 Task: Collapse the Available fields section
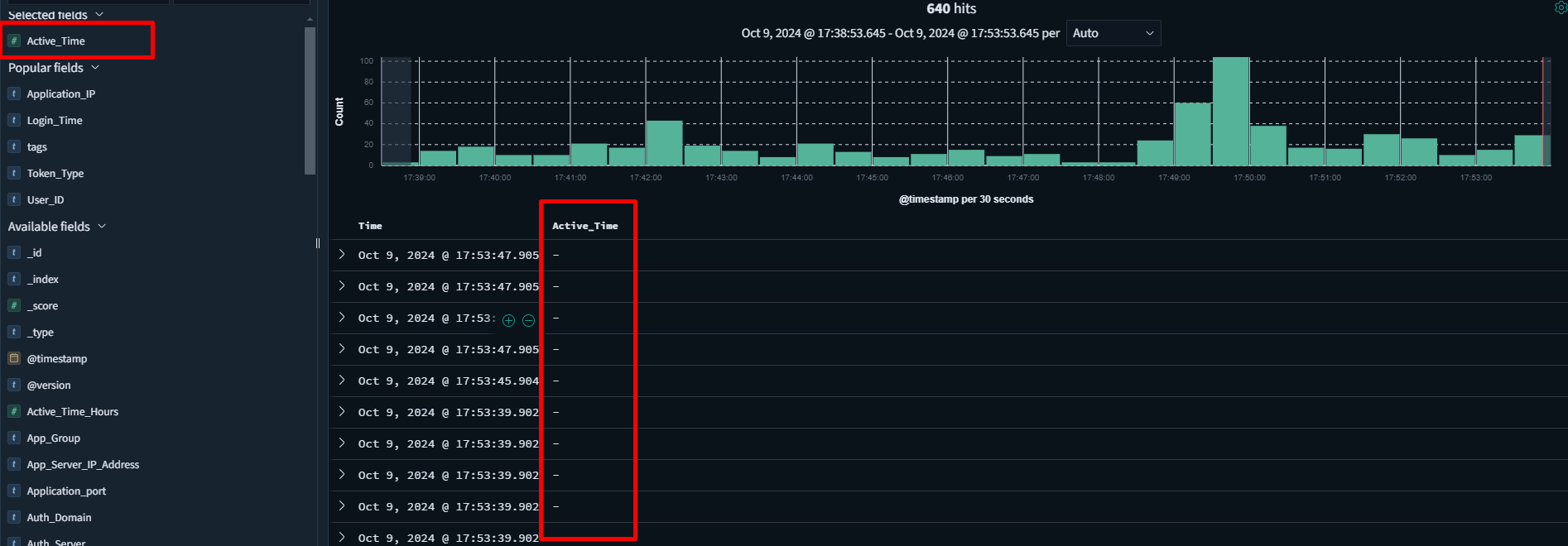pos(102,227)
